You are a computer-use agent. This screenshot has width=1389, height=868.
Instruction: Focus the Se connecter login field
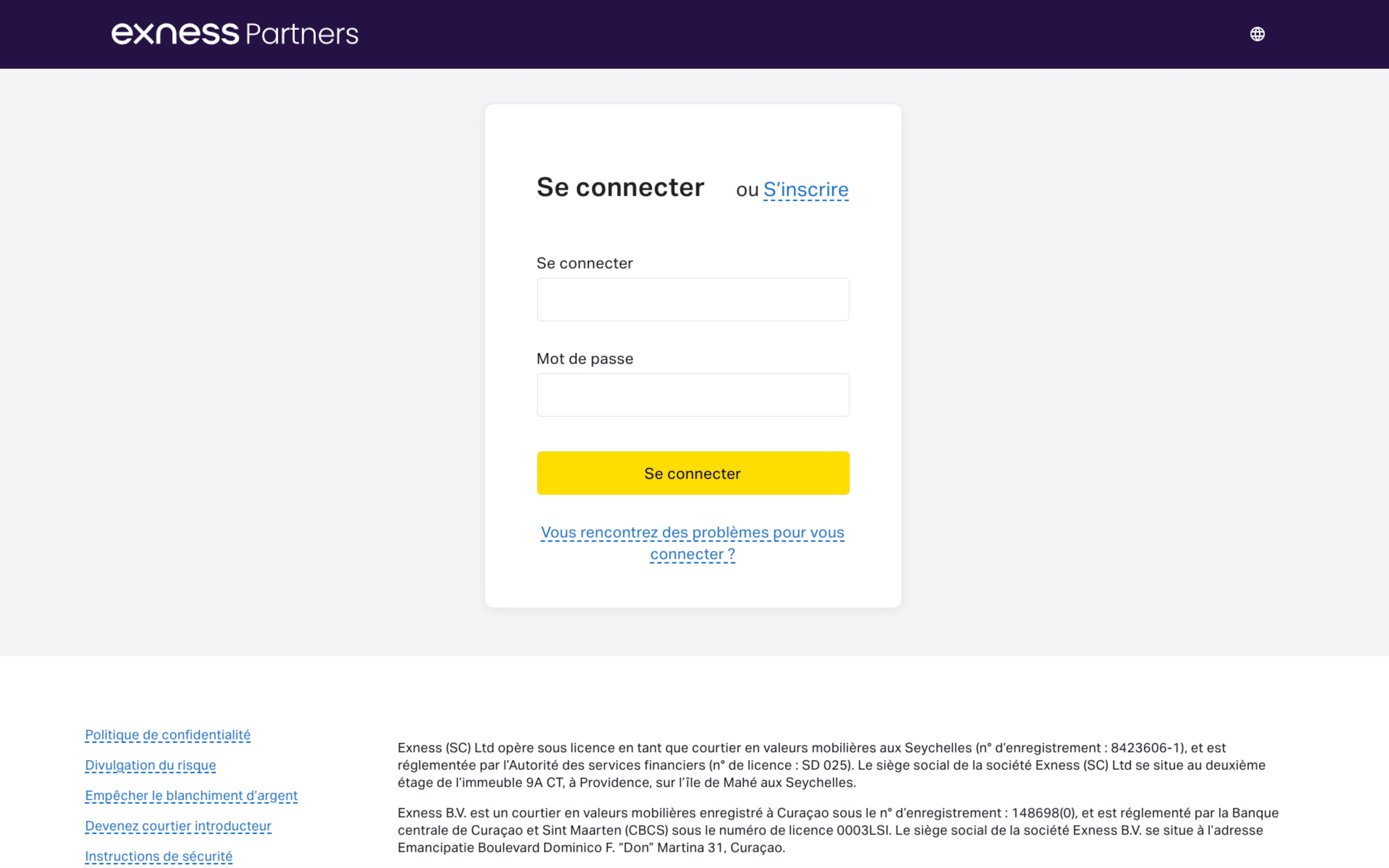(693, 299)
